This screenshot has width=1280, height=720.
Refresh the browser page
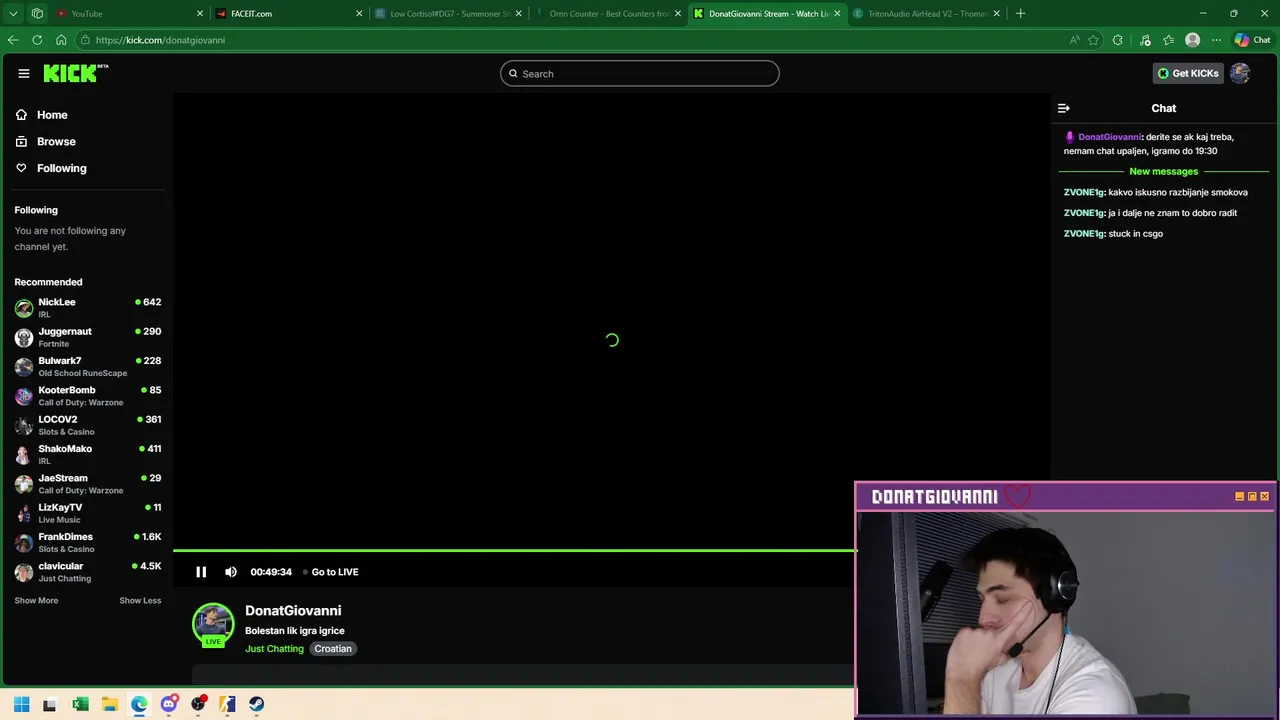tap(37, 40)
